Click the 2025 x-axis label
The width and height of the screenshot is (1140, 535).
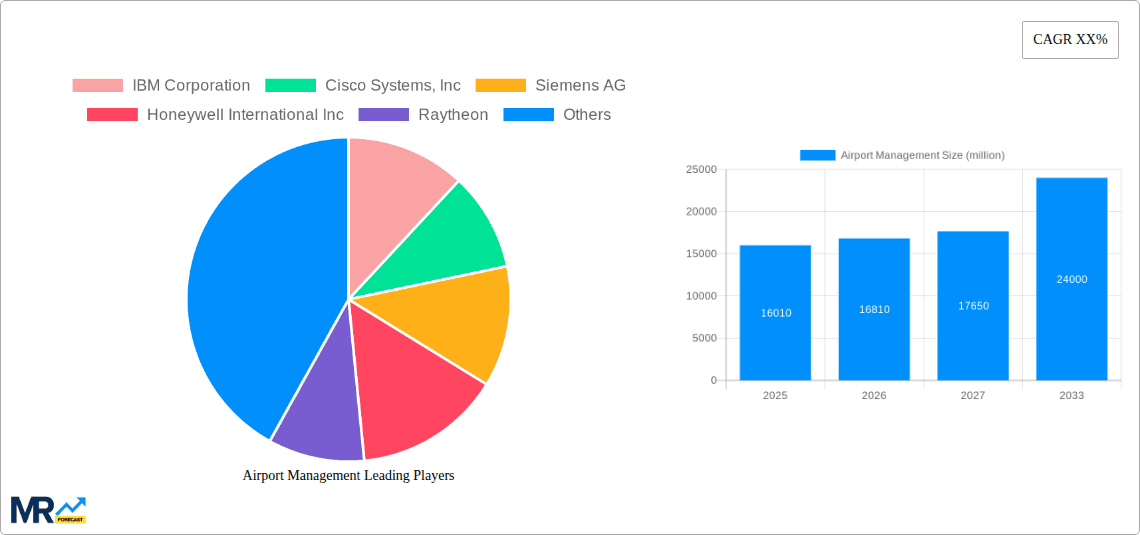775,395
